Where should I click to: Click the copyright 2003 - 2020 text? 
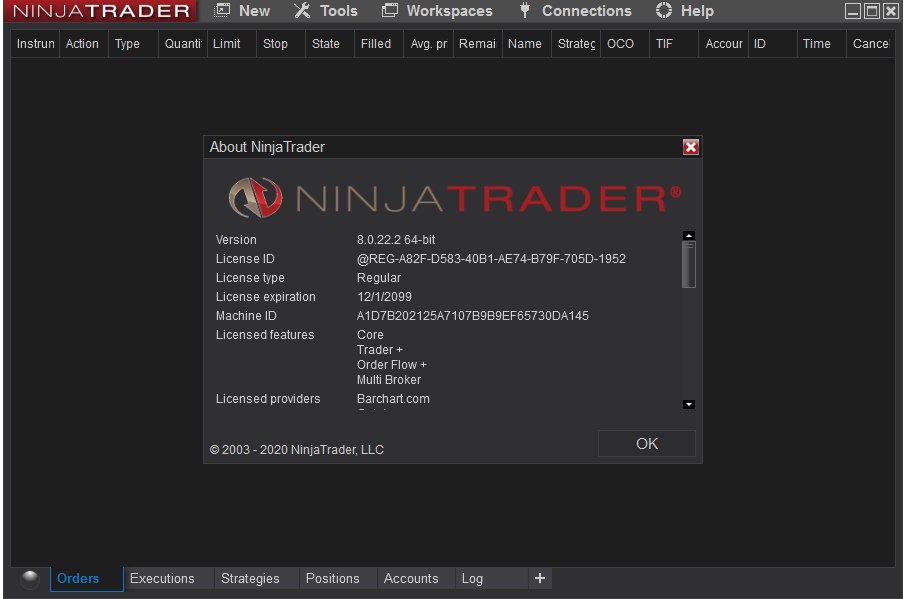tap(297, 450)
